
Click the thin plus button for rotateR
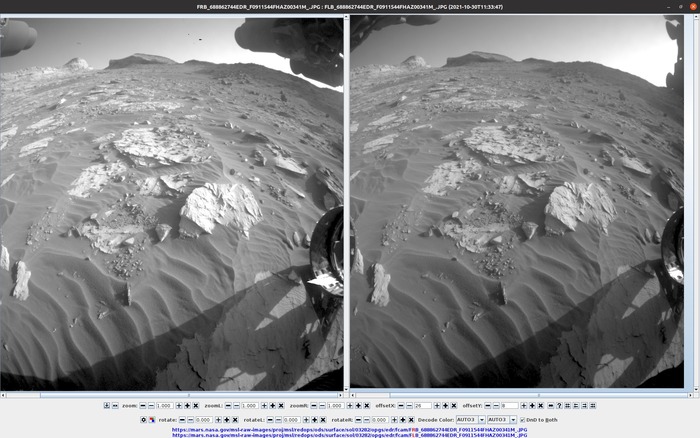tap(394, 420)
